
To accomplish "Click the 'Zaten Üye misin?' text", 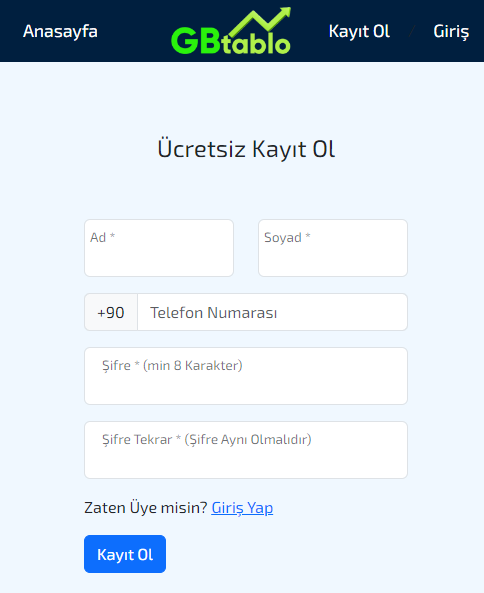I will 146,508.
